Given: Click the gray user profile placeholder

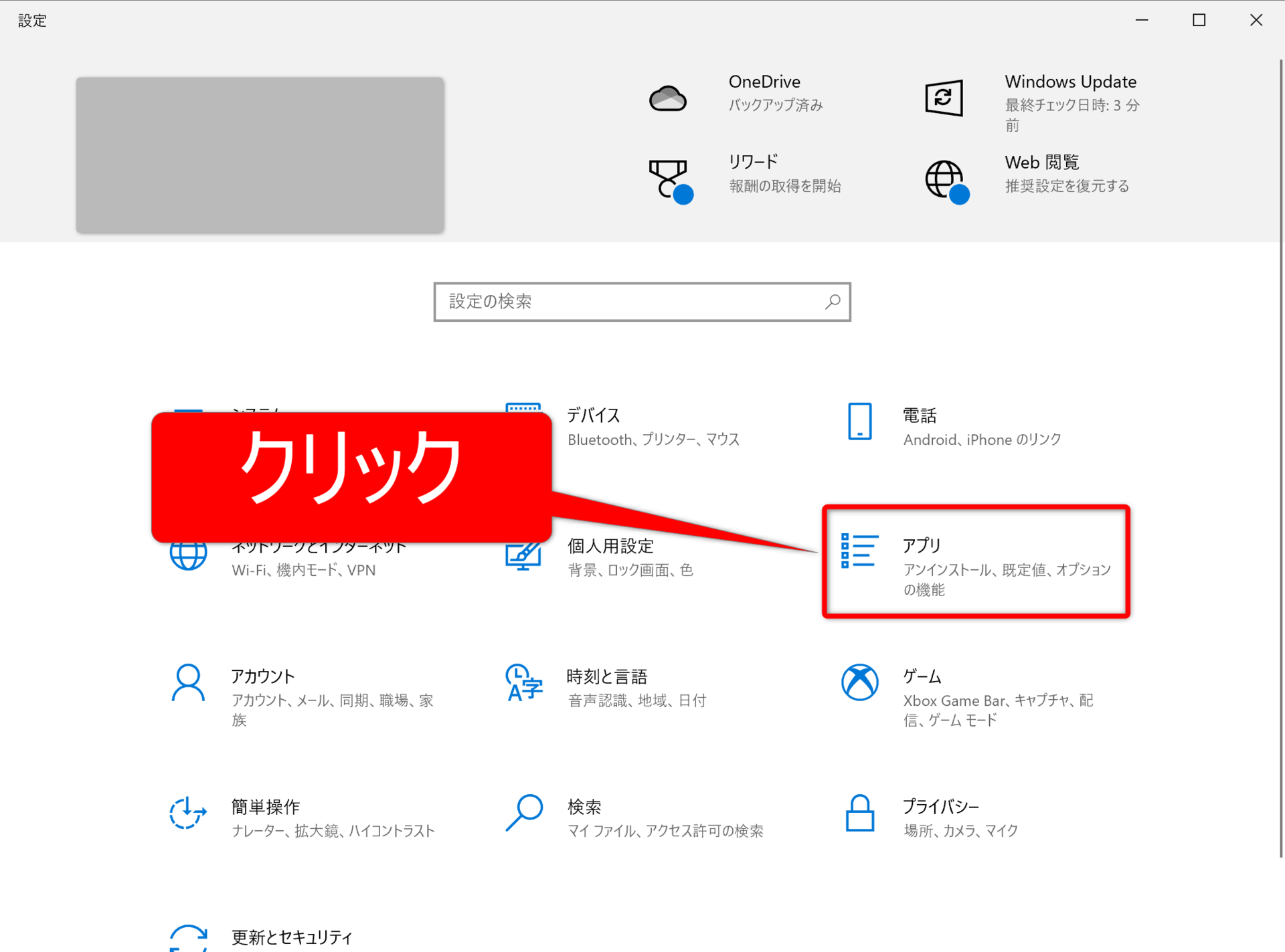Looking at the screenshot, I should 260,155.
